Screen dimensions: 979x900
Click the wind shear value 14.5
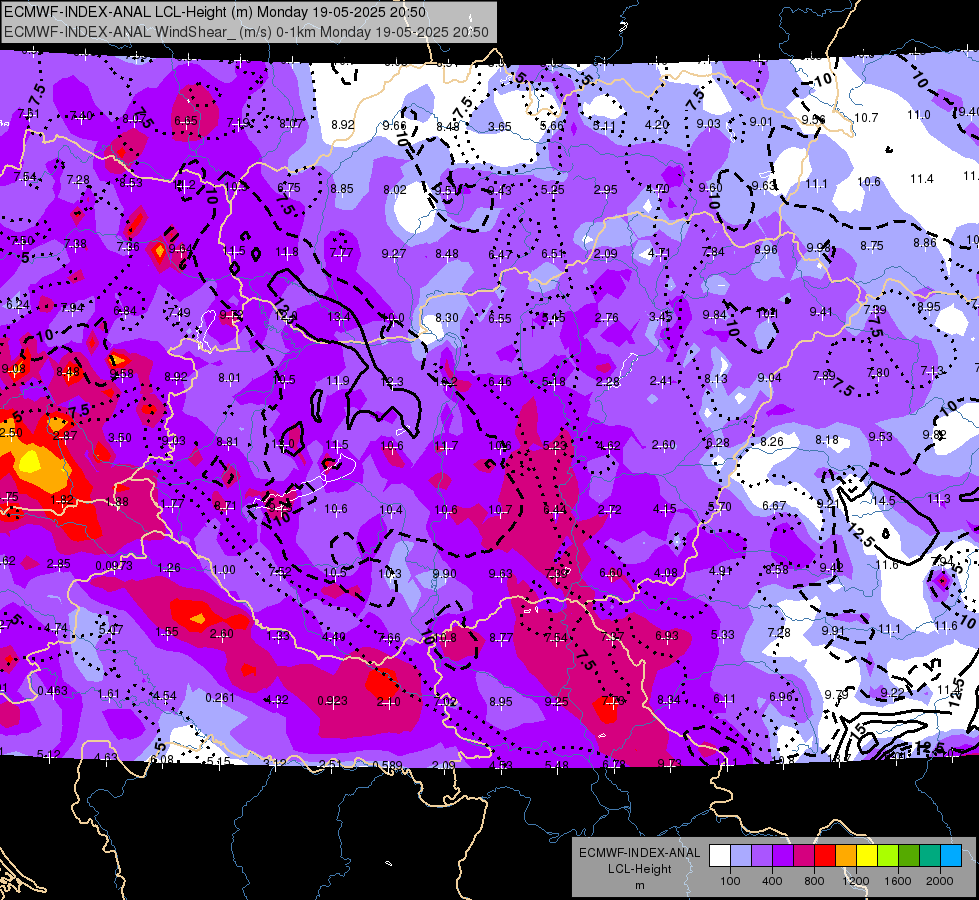tap(883, 501)
